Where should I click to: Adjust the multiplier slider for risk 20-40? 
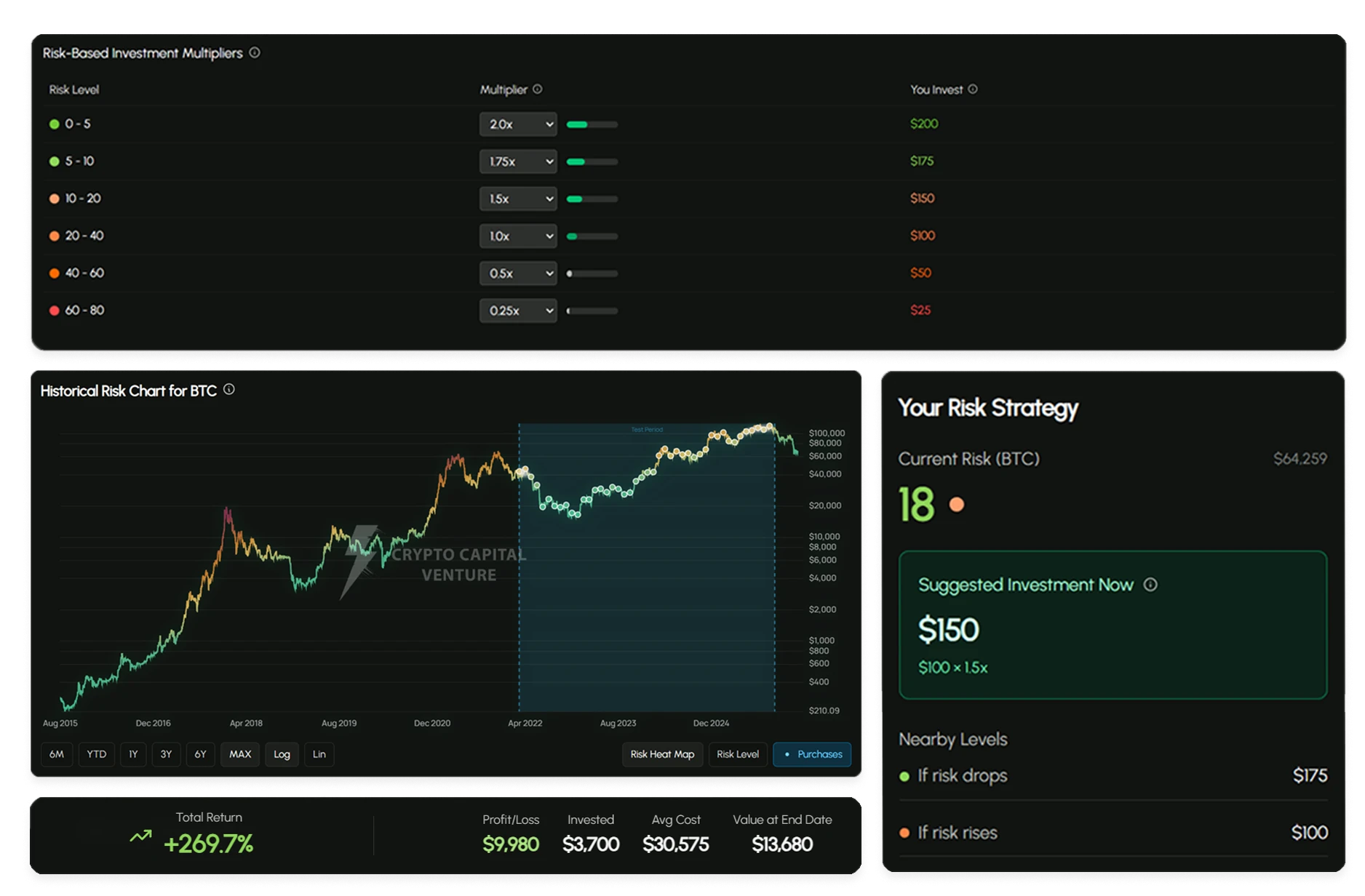[x=591, y=236]
